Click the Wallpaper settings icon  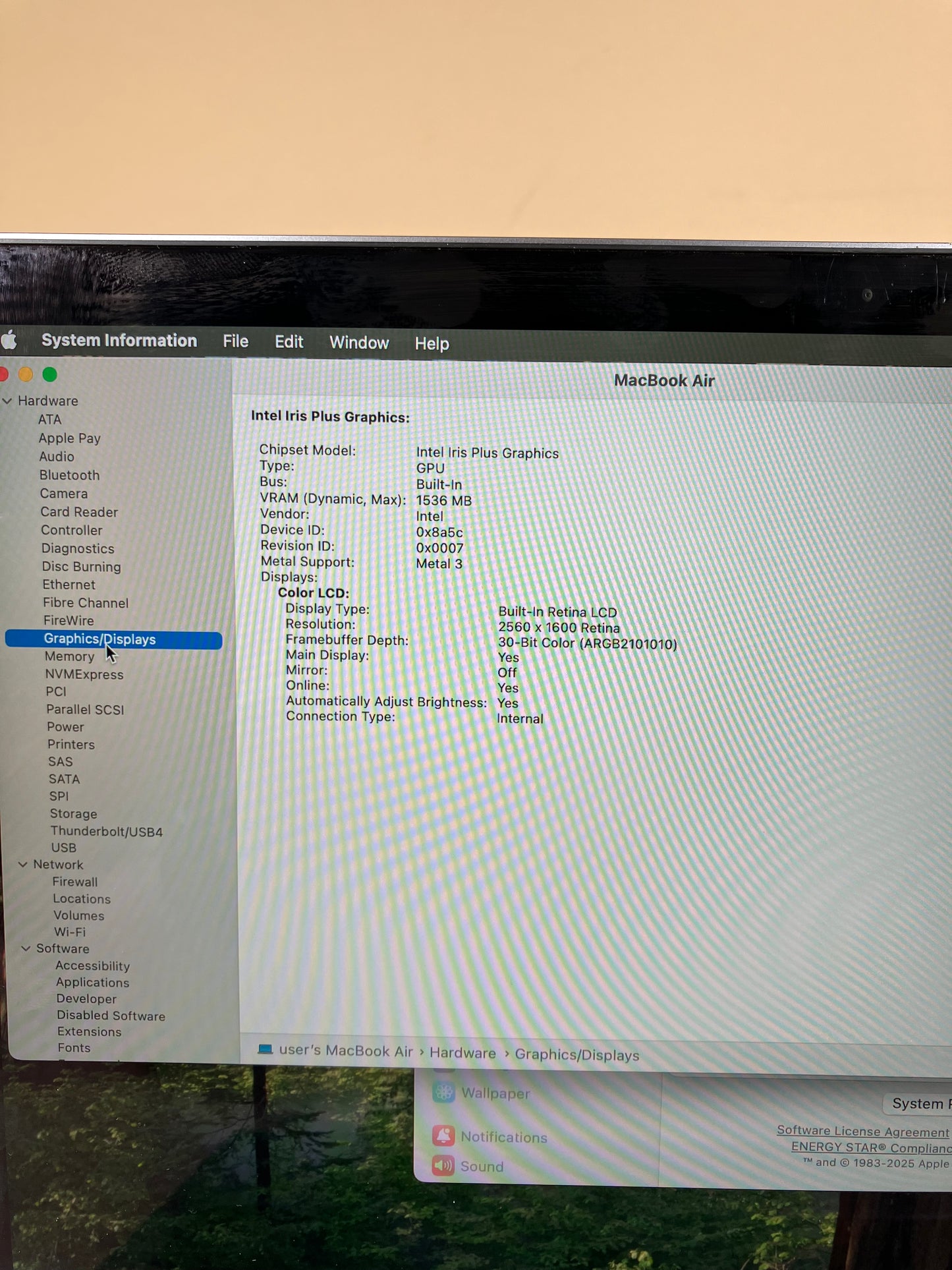click(x=443, y=1092)
